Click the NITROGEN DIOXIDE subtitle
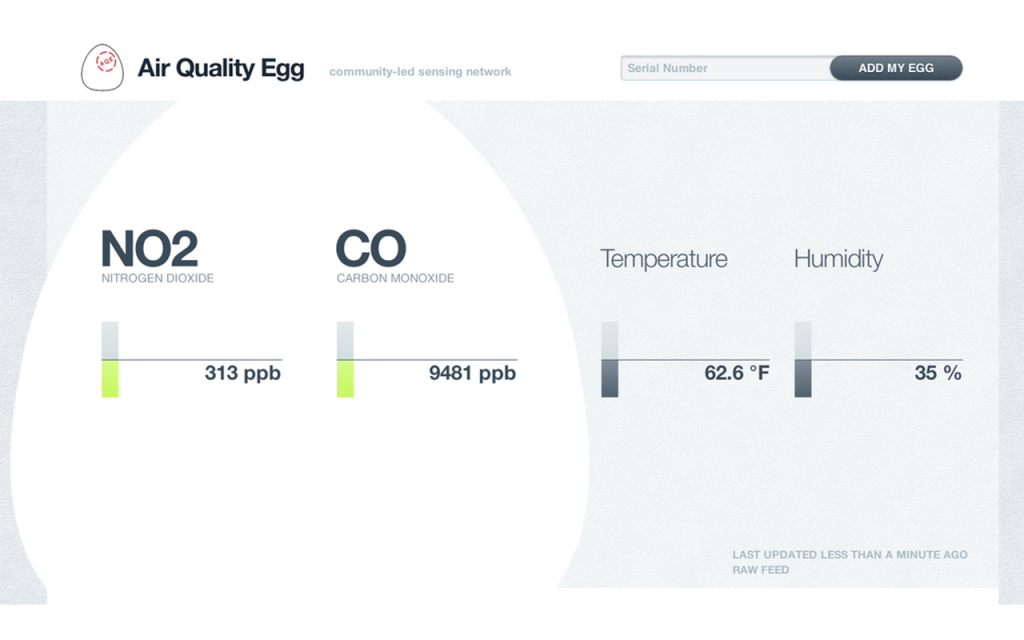Image resolution: width=1024 pixels, height=640 pixels. pos(157,278)
